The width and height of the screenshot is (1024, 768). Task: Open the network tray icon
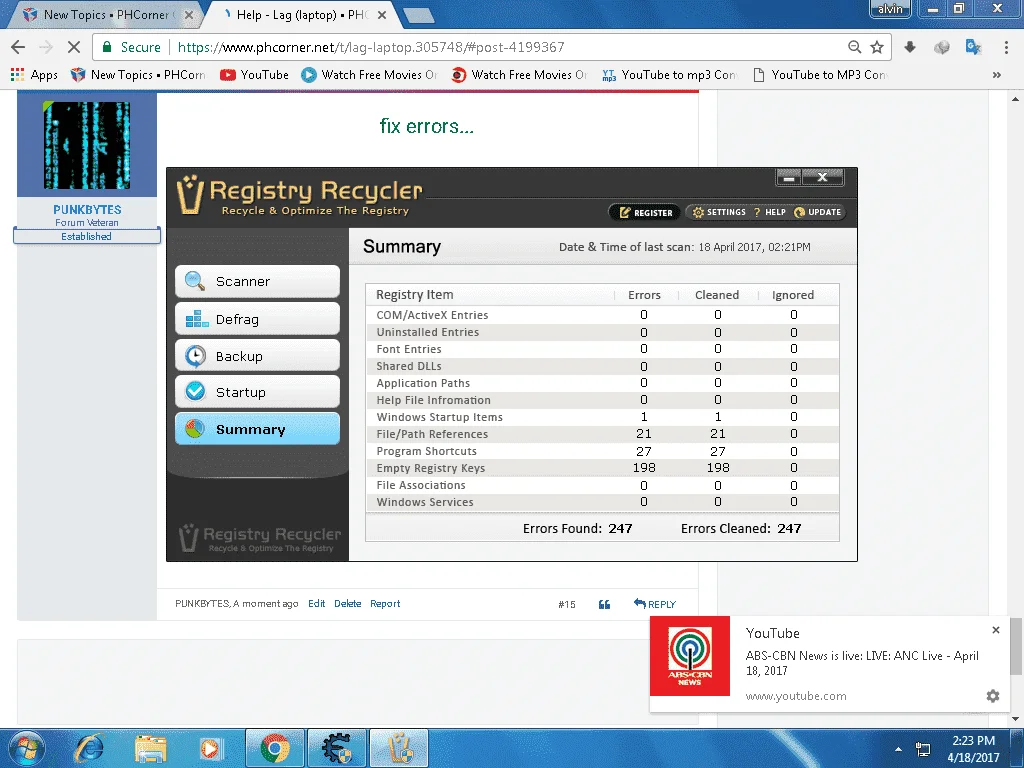pos(923,749)
